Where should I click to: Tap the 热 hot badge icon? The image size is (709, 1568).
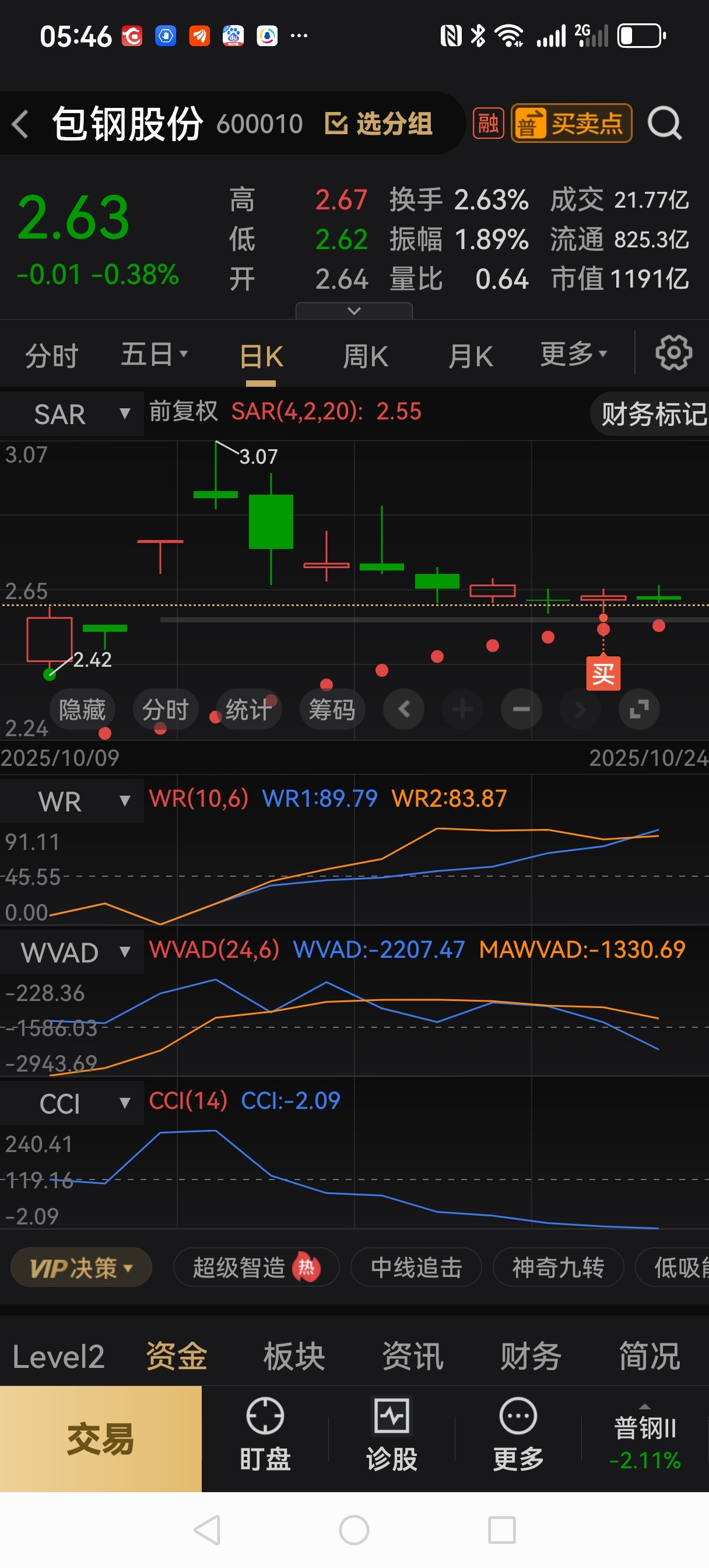pyautogui.click(x=306, y=1268)
